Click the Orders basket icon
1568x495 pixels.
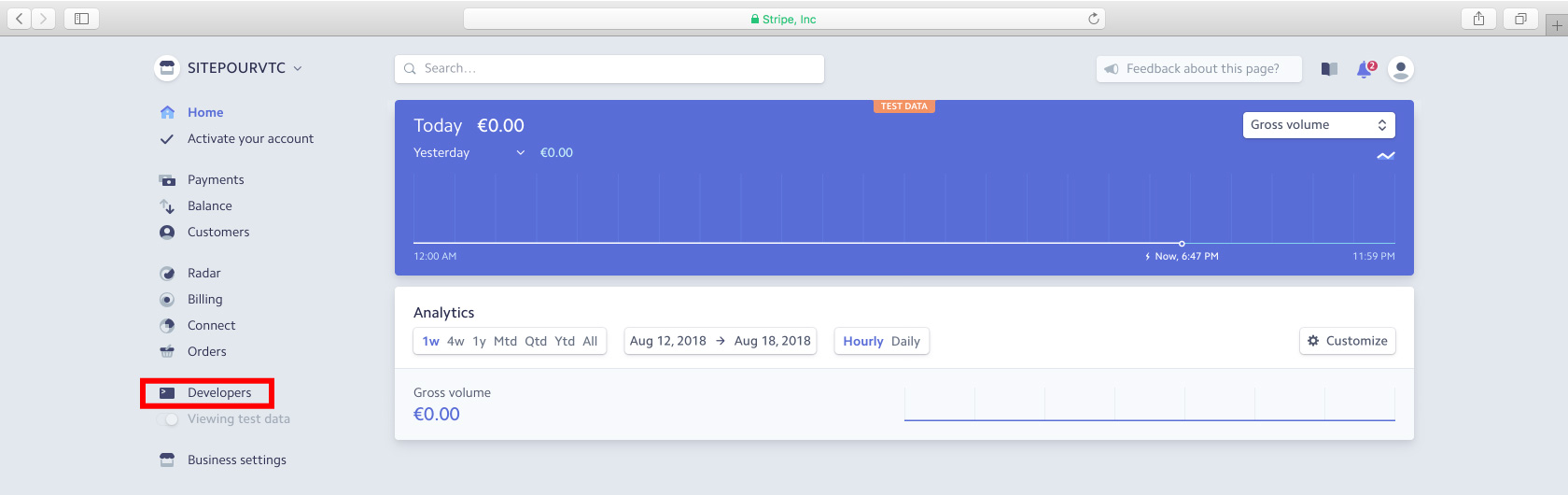[x=167, y=352]
